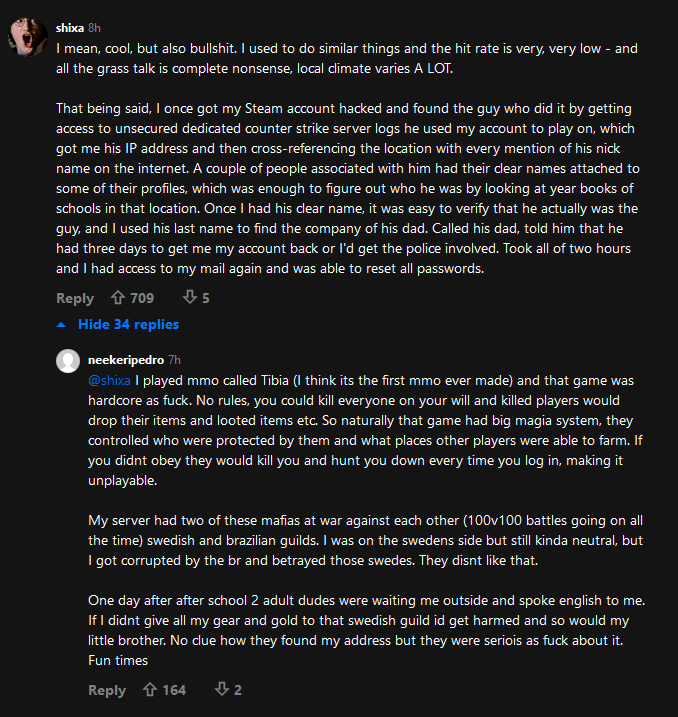
Task: Click the 164 upvote count
Action: pyautogui.click(x=174, y=690)
